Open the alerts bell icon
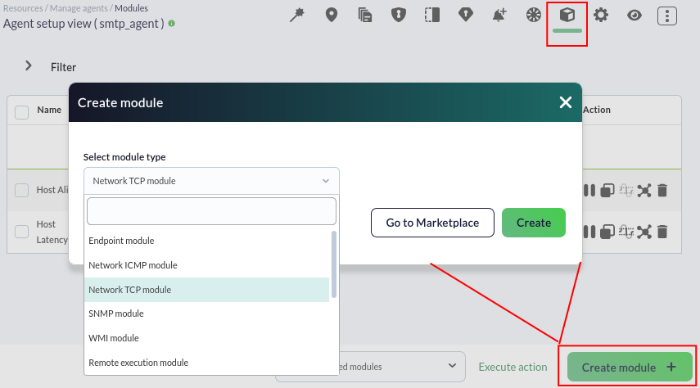This screenshot has height=388, width=700. click(x=500, y=15)
